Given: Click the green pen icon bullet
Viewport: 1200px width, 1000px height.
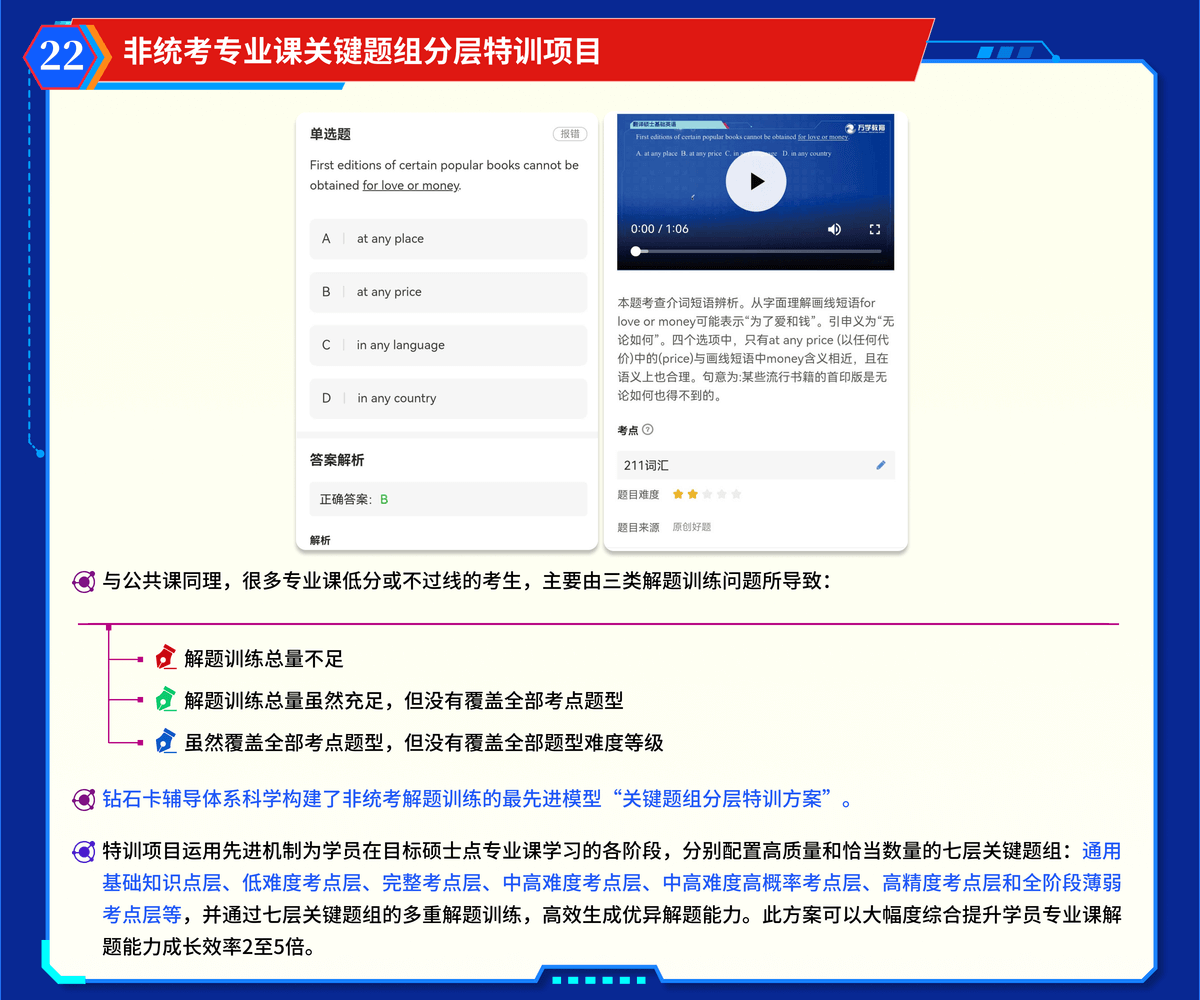Looking at the screenshot, I should click(x=166, y=700).
